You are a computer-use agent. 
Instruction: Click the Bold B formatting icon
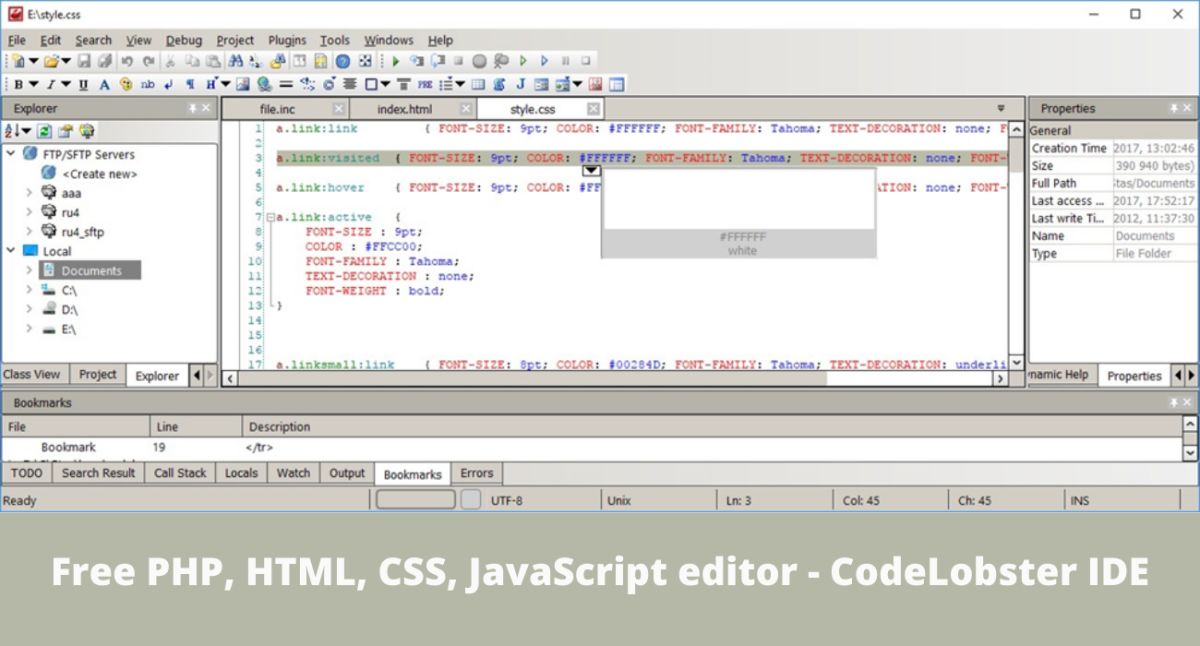[x=18, y=84]
